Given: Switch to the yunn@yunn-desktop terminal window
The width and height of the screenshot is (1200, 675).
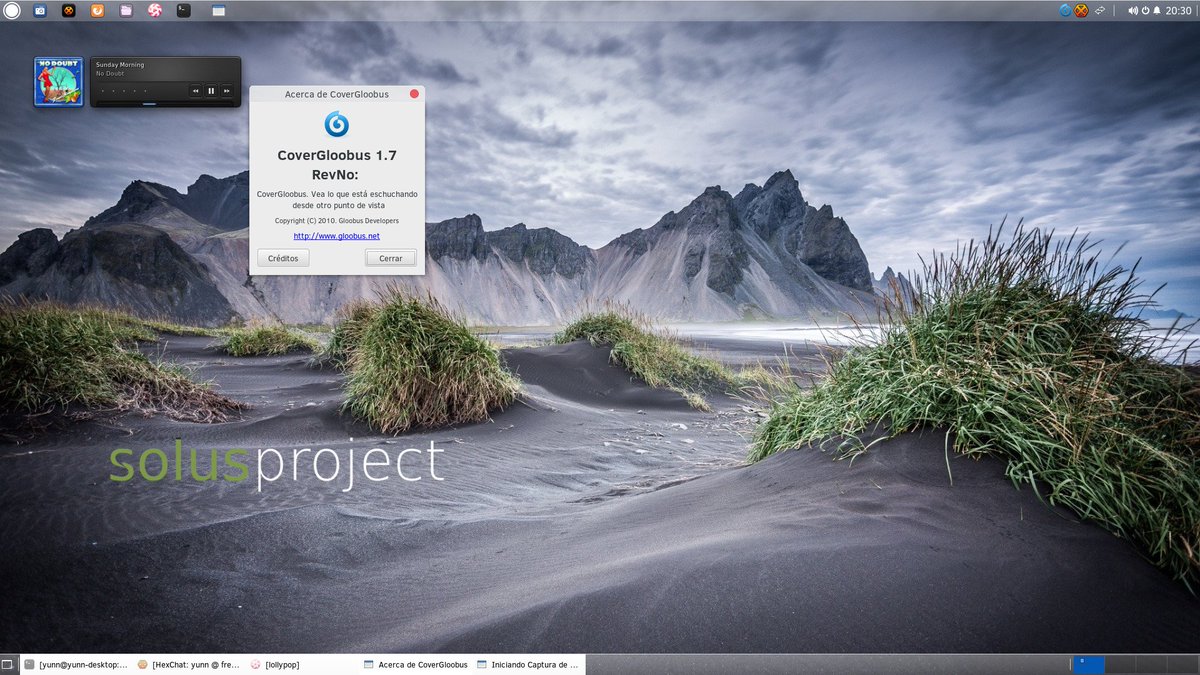Looking at the screenshot, I should tap(77, 665).
